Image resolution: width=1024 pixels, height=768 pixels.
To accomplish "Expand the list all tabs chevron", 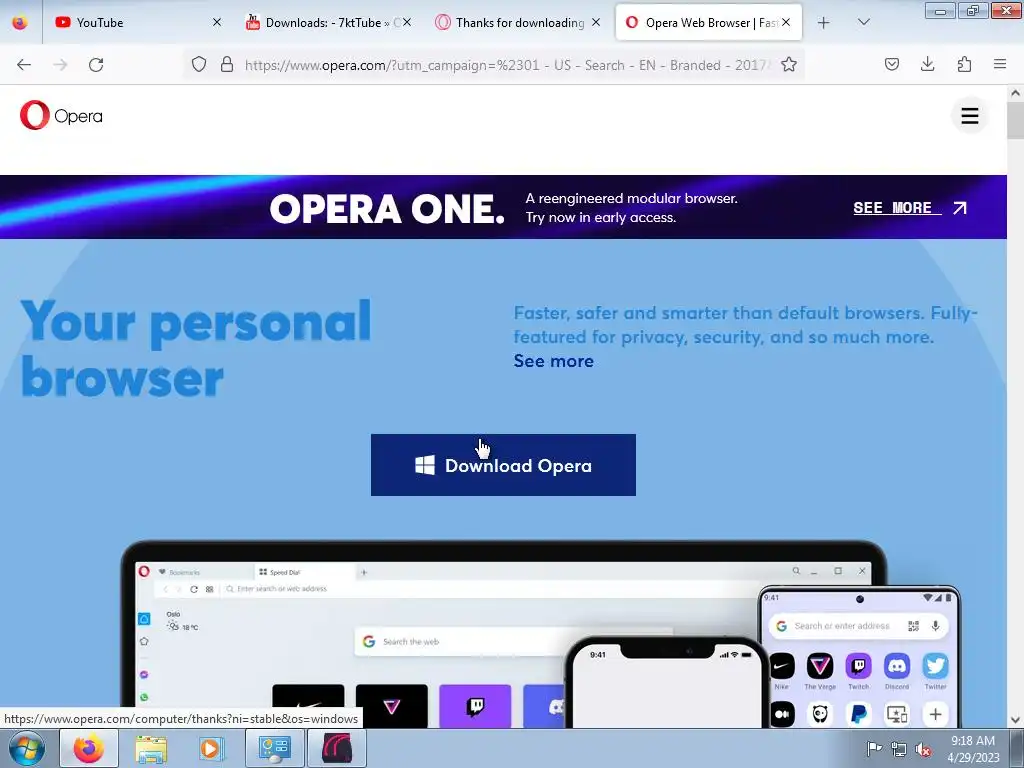I will coord(863,23).
